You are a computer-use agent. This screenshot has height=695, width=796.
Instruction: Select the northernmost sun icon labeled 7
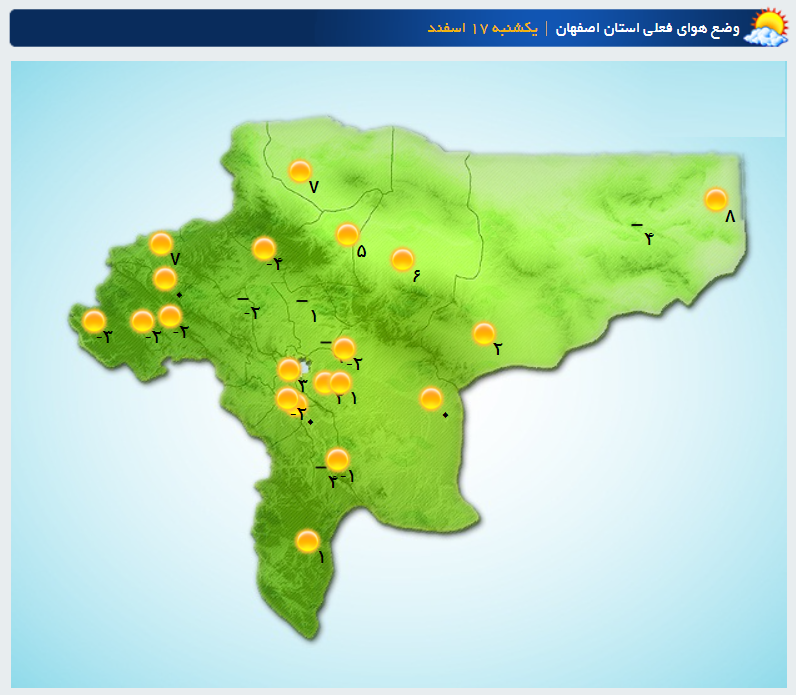pos(300,171)
